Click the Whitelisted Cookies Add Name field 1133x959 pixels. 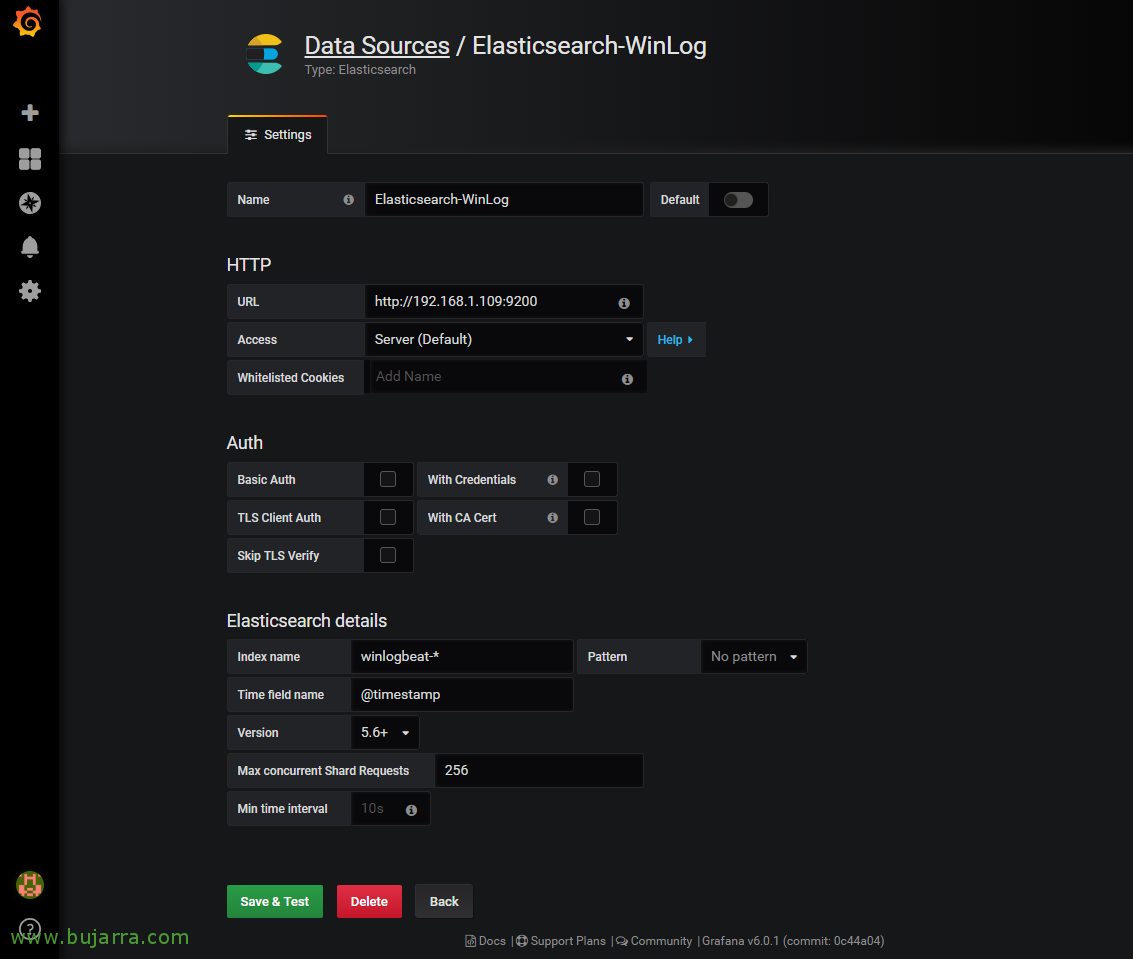(x=505, y=377)
